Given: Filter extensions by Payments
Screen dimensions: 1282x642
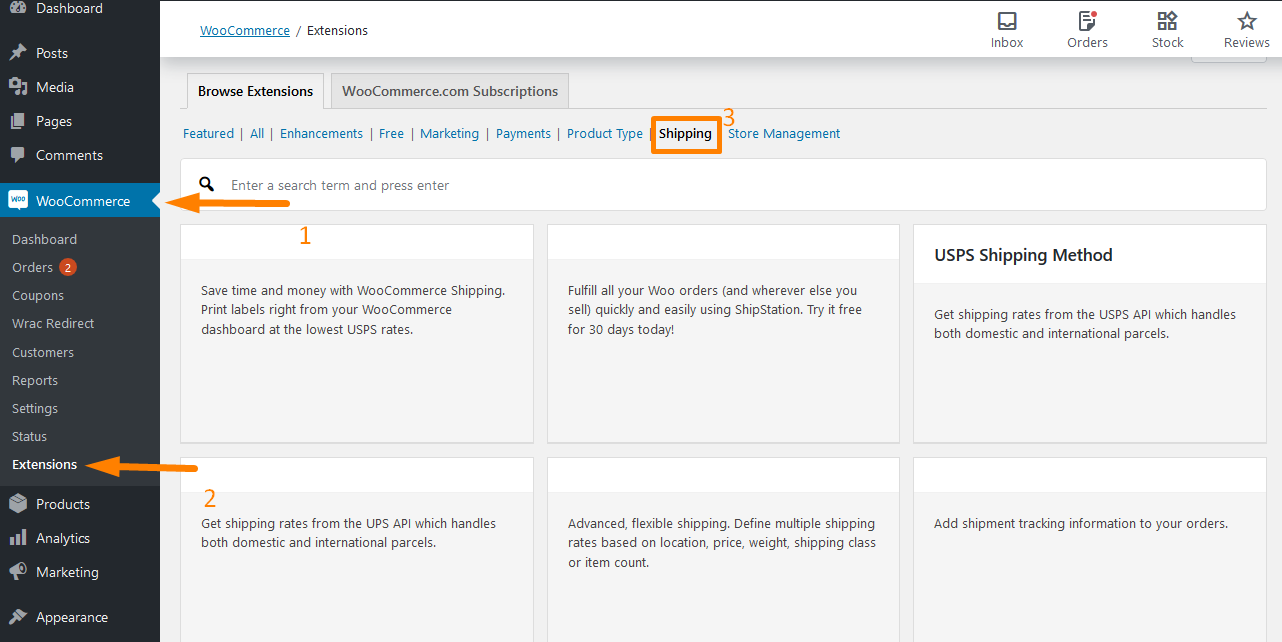Looking at the screenshot, I should [523, 133].
